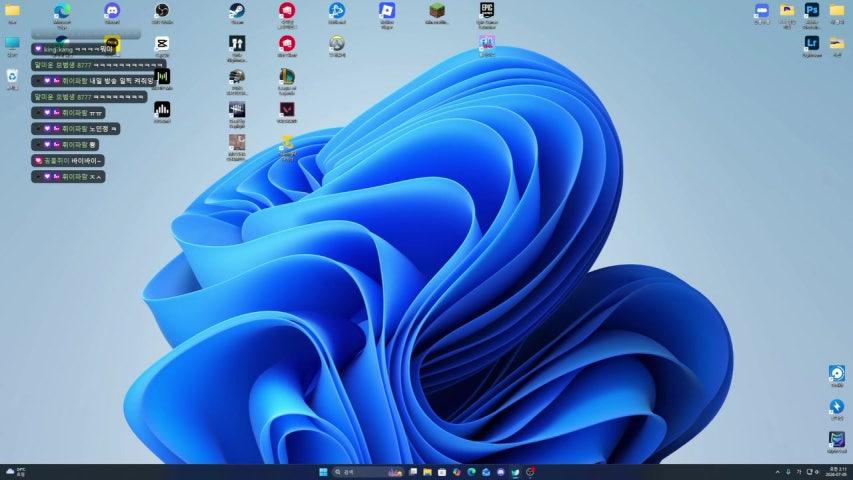This screenshot has width=853, height=480.
Task: Open the Lightroom desktop shortcut
Action: [x=812, y=46]
